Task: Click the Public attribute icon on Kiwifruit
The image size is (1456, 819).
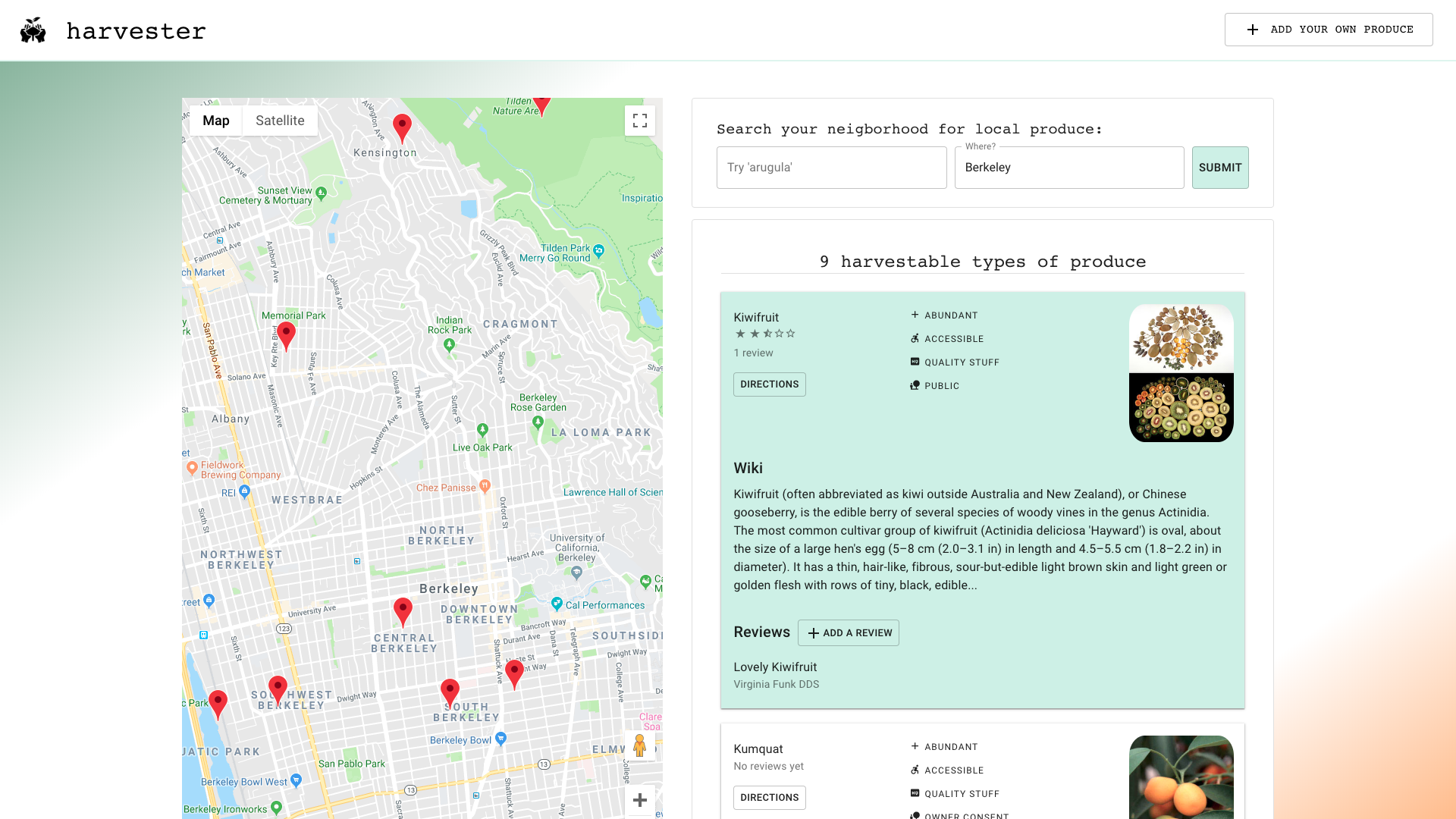Action: (x=915, y=385)
